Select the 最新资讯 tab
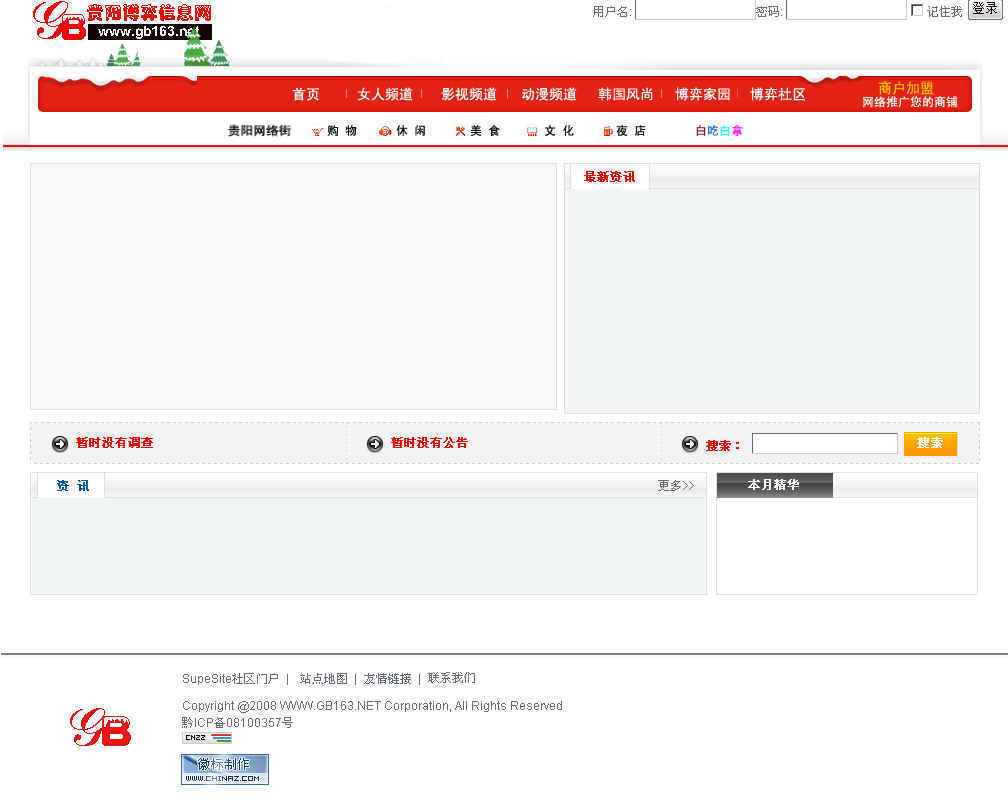This screenshot has height=800, width=1008. click(609, 177)
